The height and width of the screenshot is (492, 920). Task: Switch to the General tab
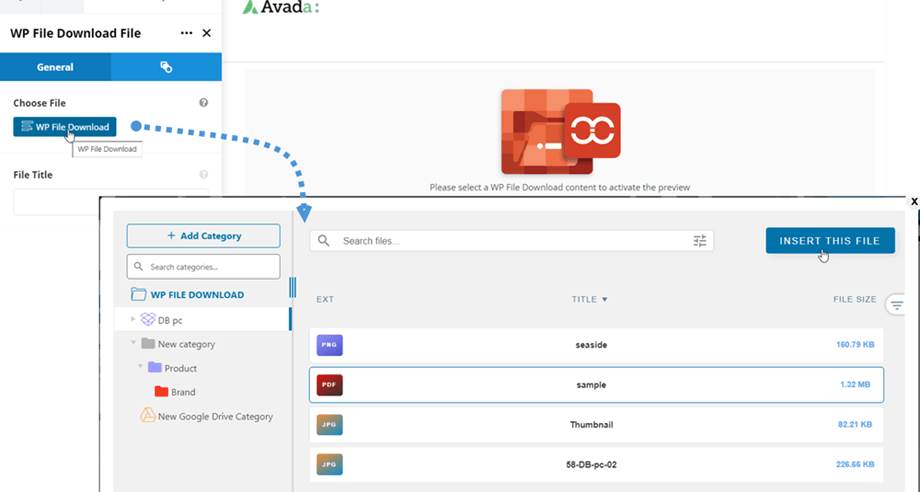point(55,67)
